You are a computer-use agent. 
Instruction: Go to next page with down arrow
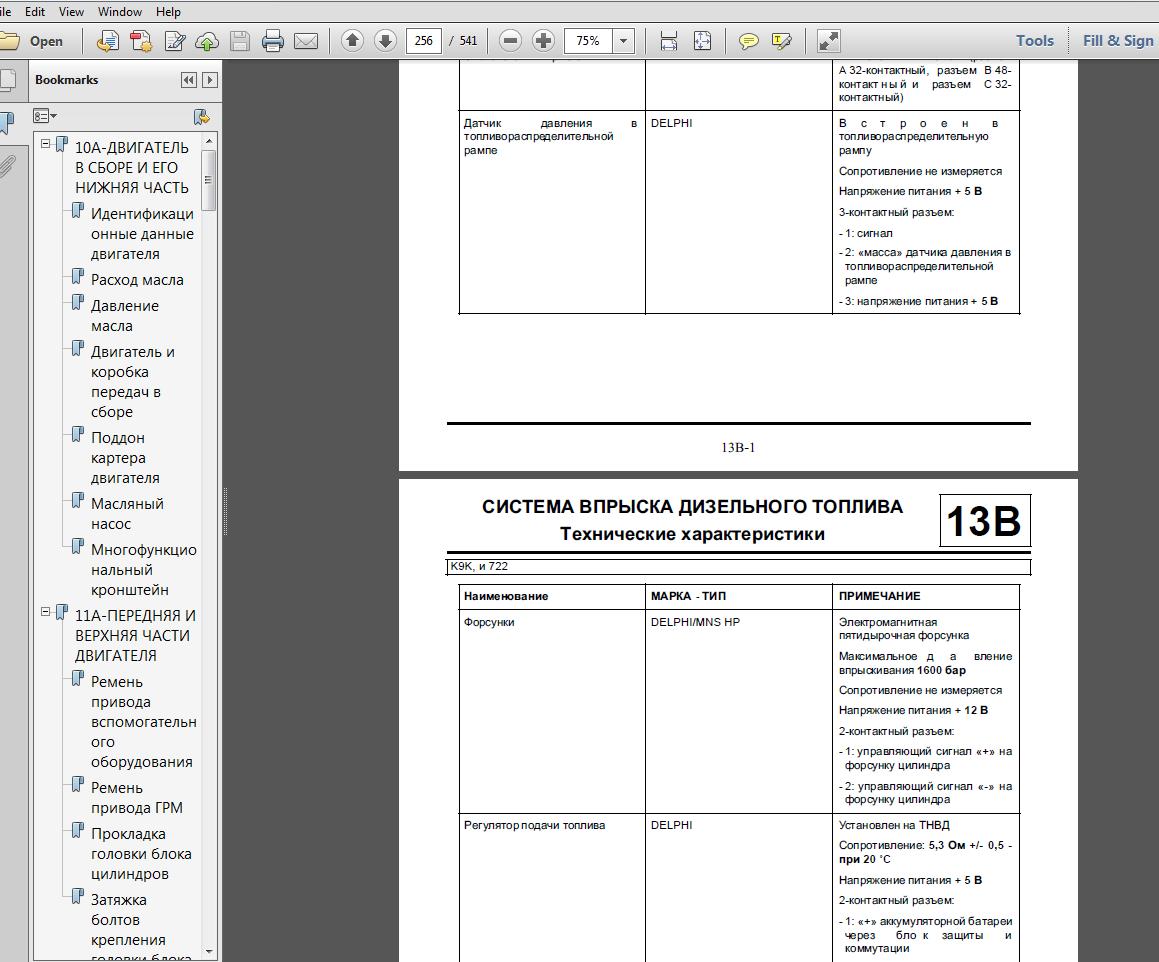coord(385,41)
